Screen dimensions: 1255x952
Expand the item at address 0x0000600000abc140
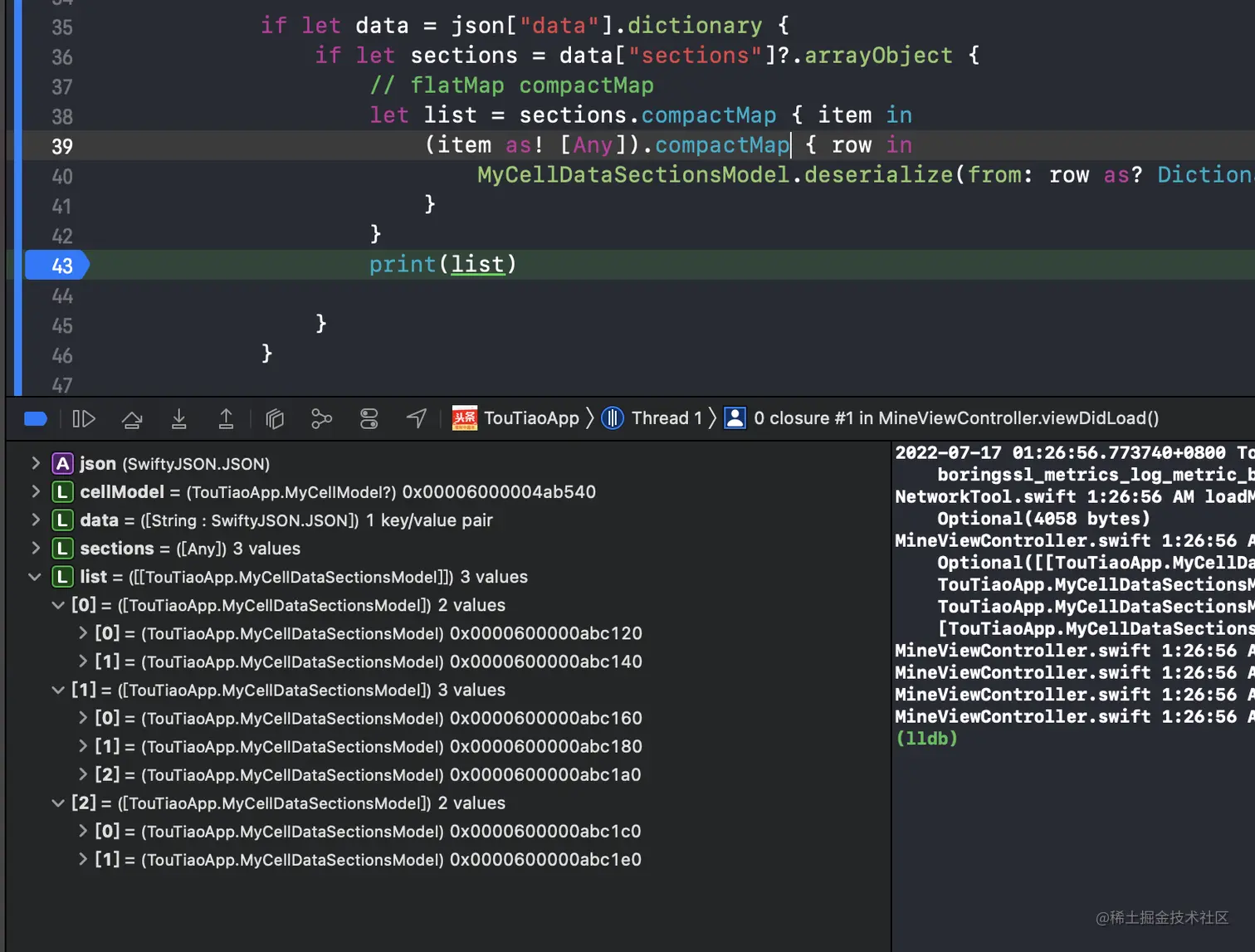coord(83,662)
